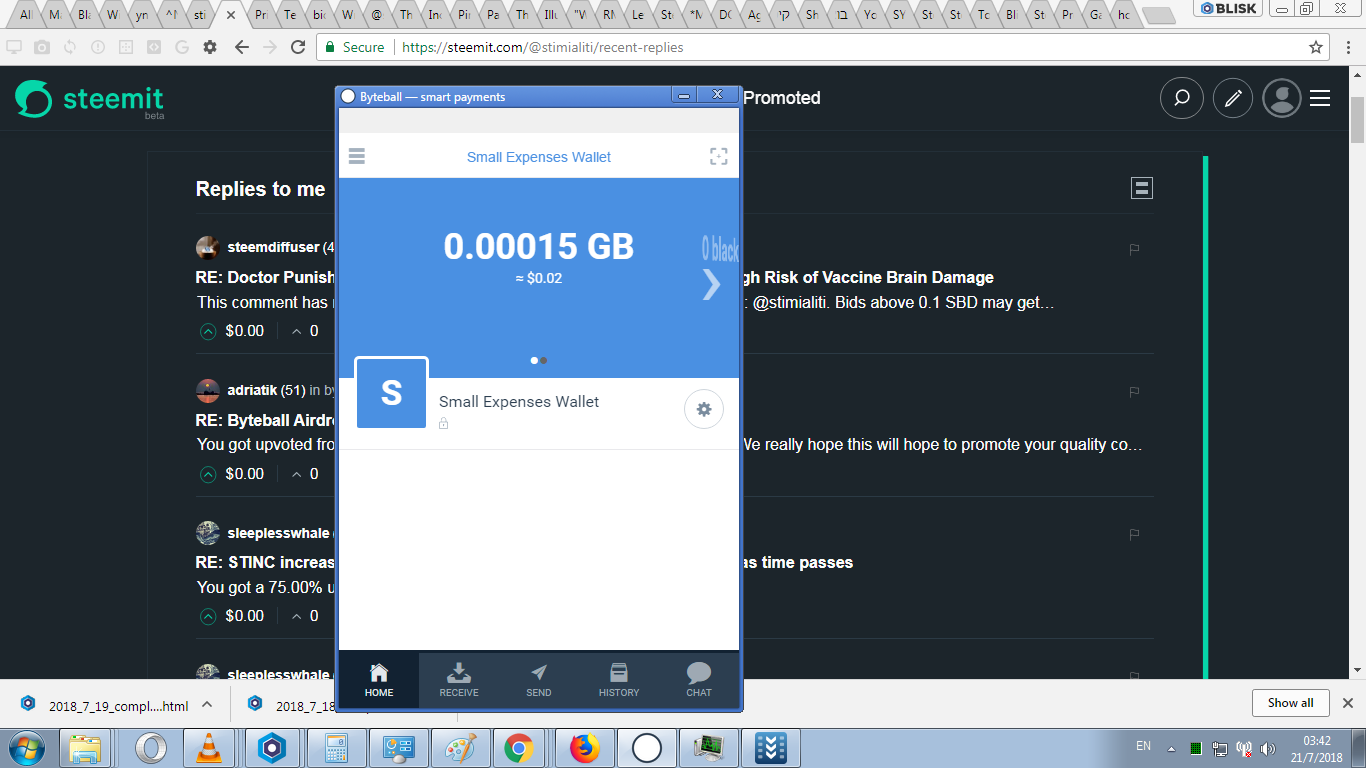The width and height of the screenshot is (1366, 768).
Task: Click the Steemit write post pencil icon
Action: 1234,98
